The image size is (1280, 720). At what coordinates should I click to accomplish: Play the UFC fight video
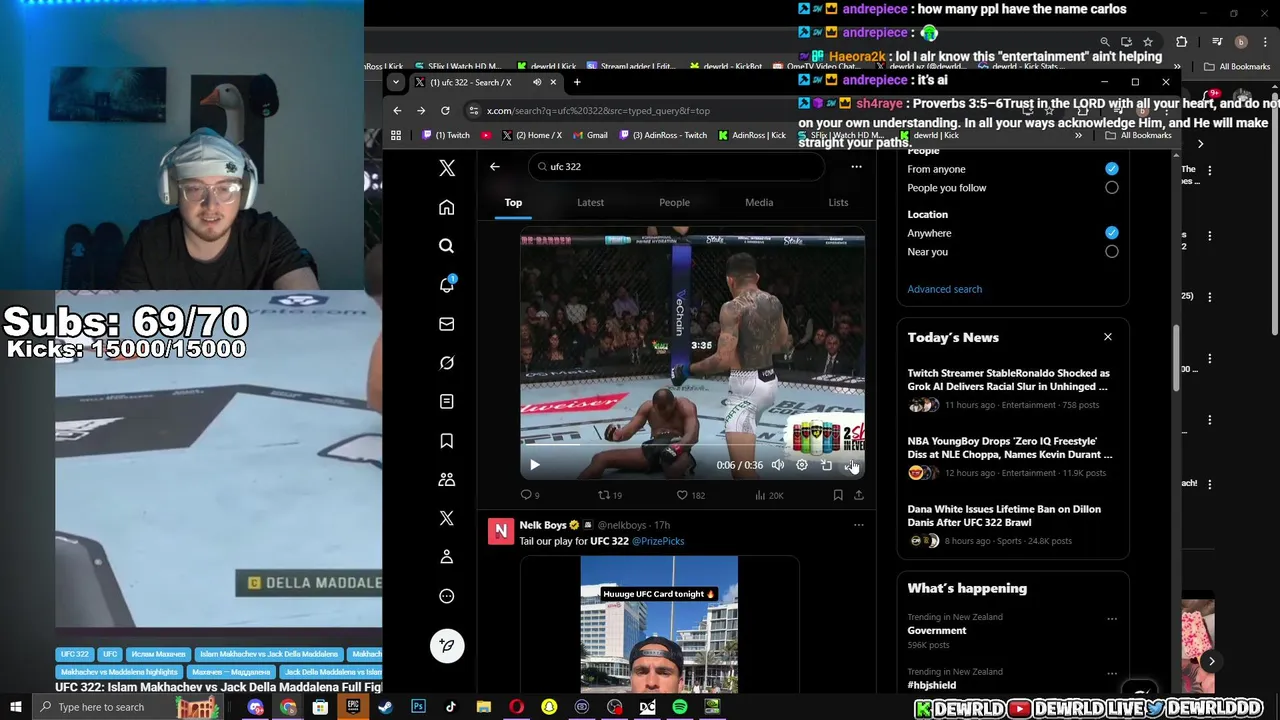(x=534, y=465)
